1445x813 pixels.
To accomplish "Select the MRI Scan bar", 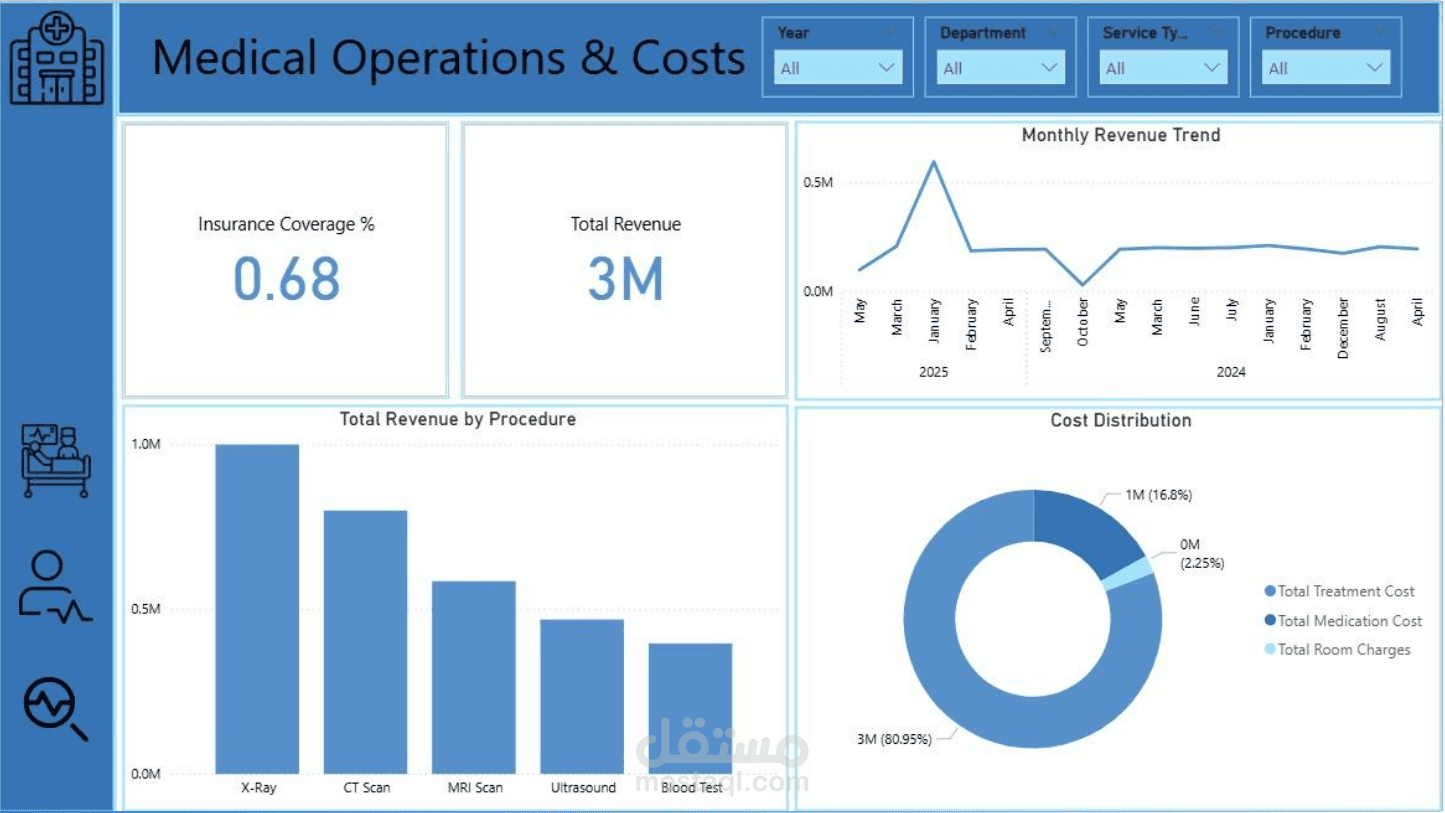I will pyautogui.click(x=474, y=677).
